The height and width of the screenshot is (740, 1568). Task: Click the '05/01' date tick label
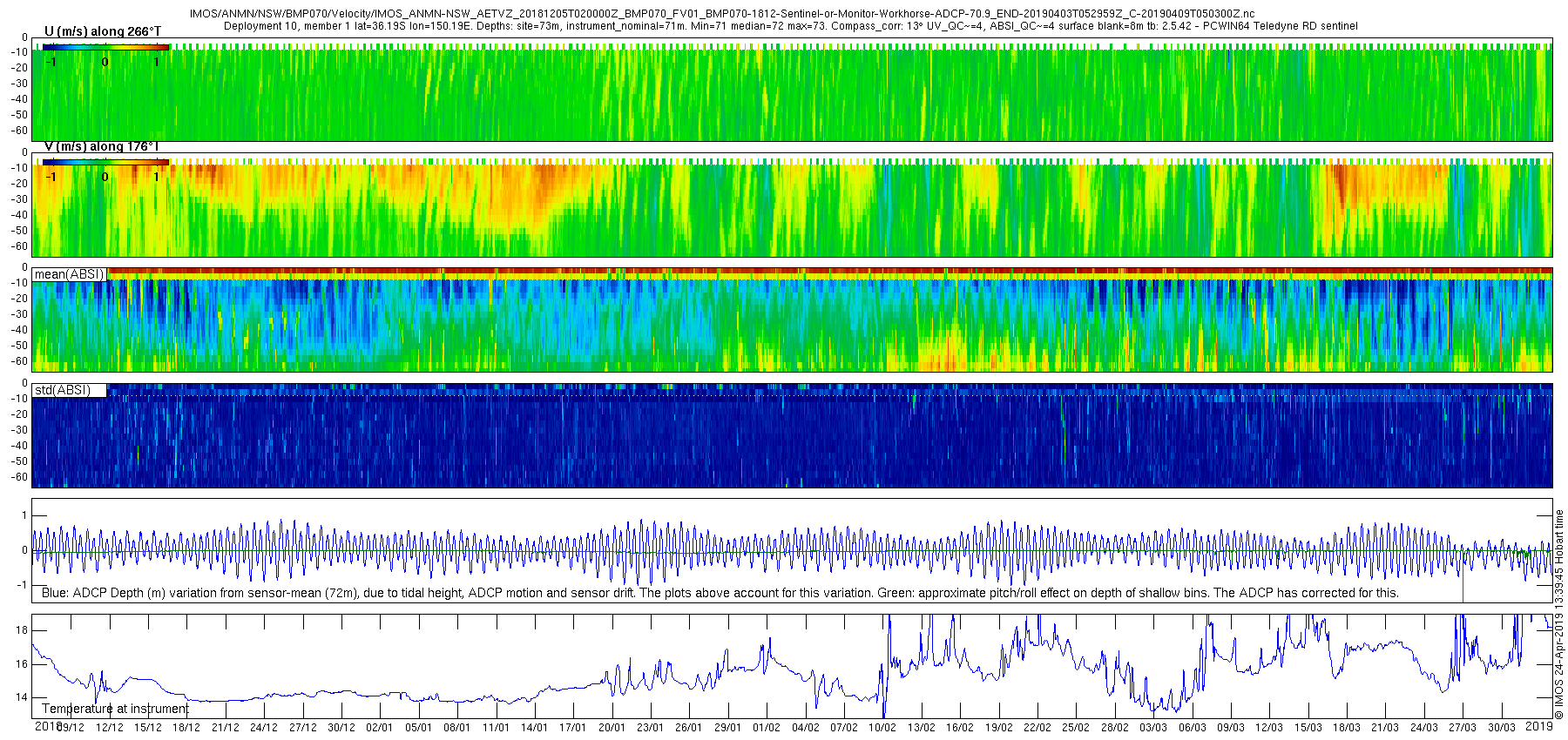click(419, 728)
